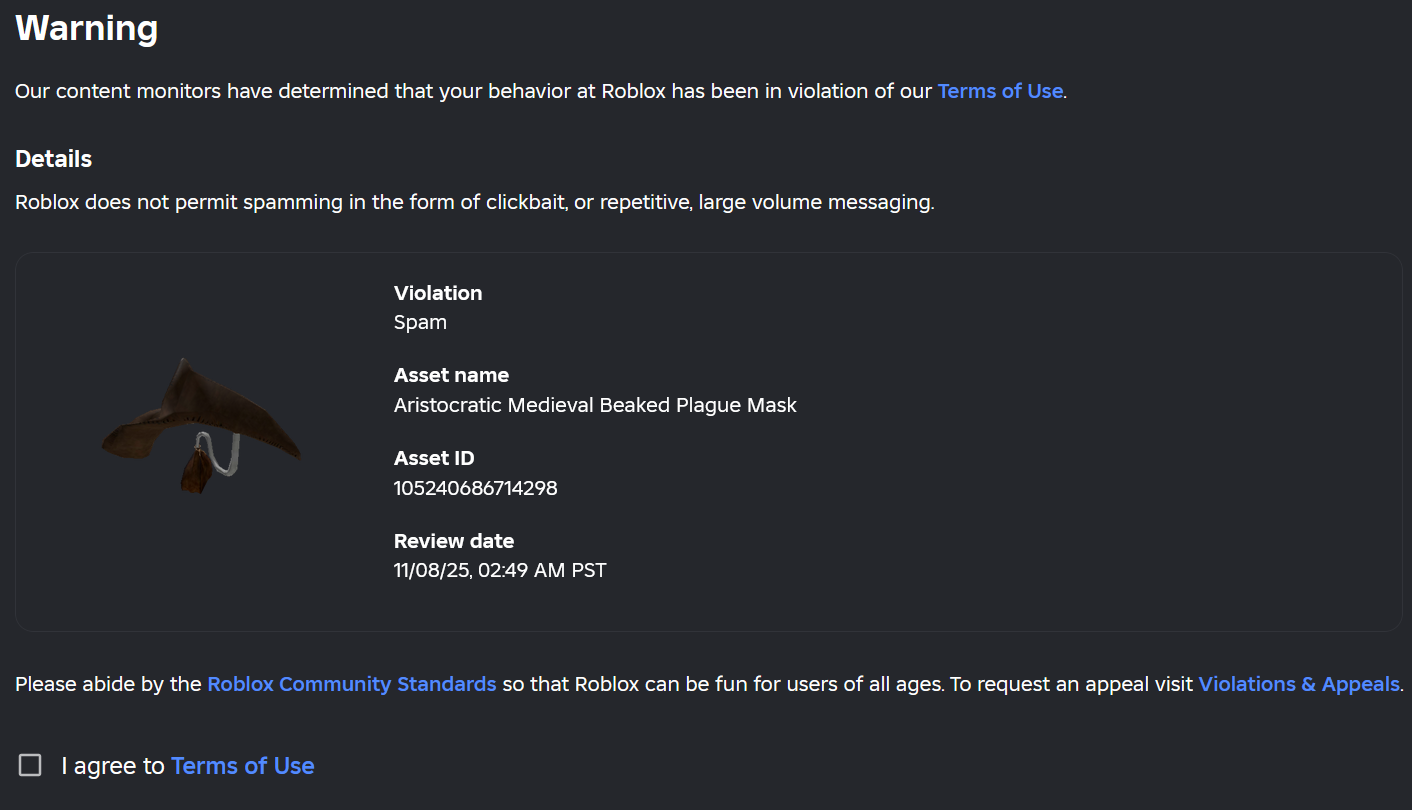Check the agree to Terms checkbox
The width and height of the screenshot is (1412, 810).
(x=30, y=766)
